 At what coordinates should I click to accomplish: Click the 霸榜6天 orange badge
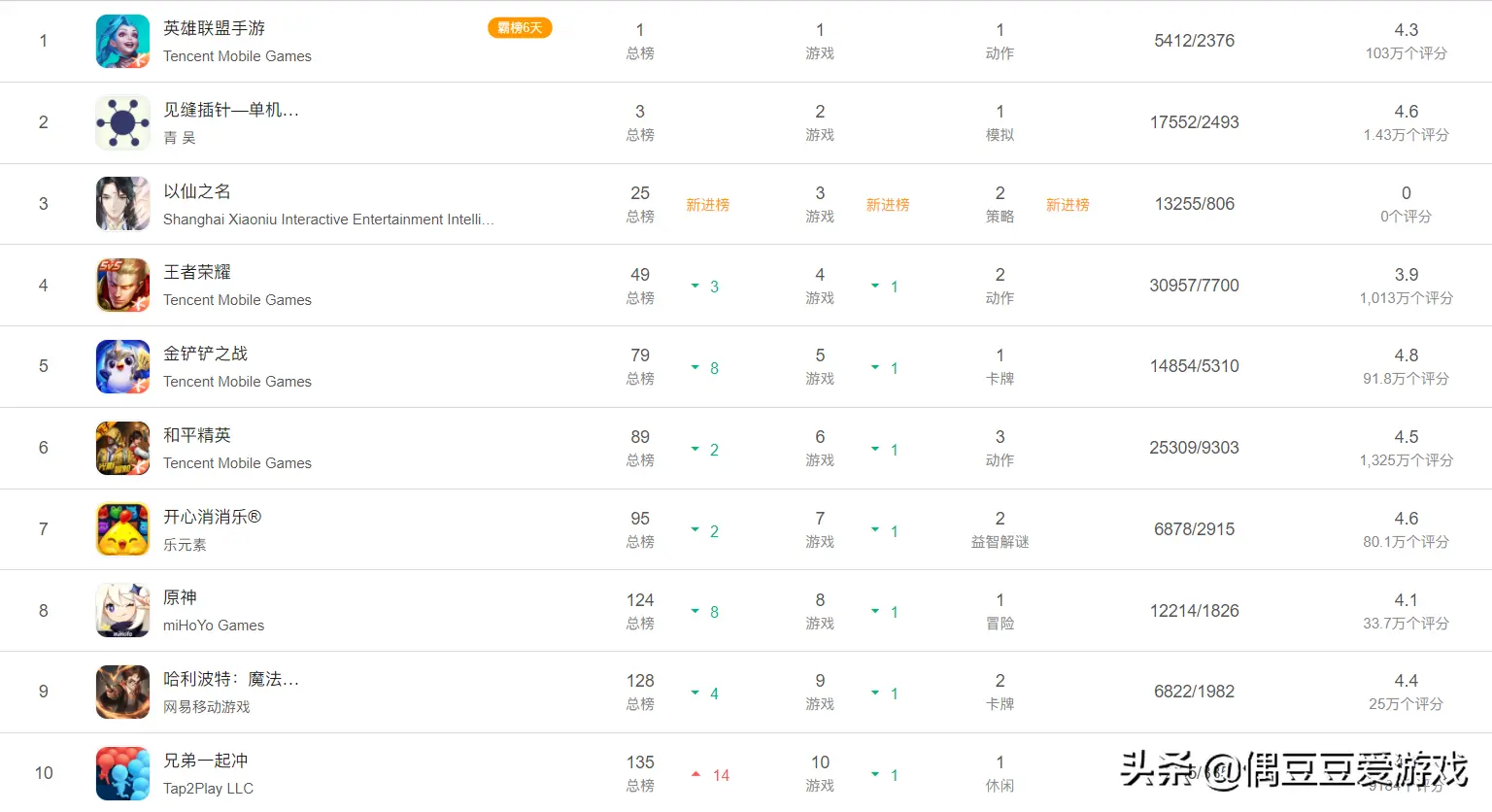coord(520,28)
